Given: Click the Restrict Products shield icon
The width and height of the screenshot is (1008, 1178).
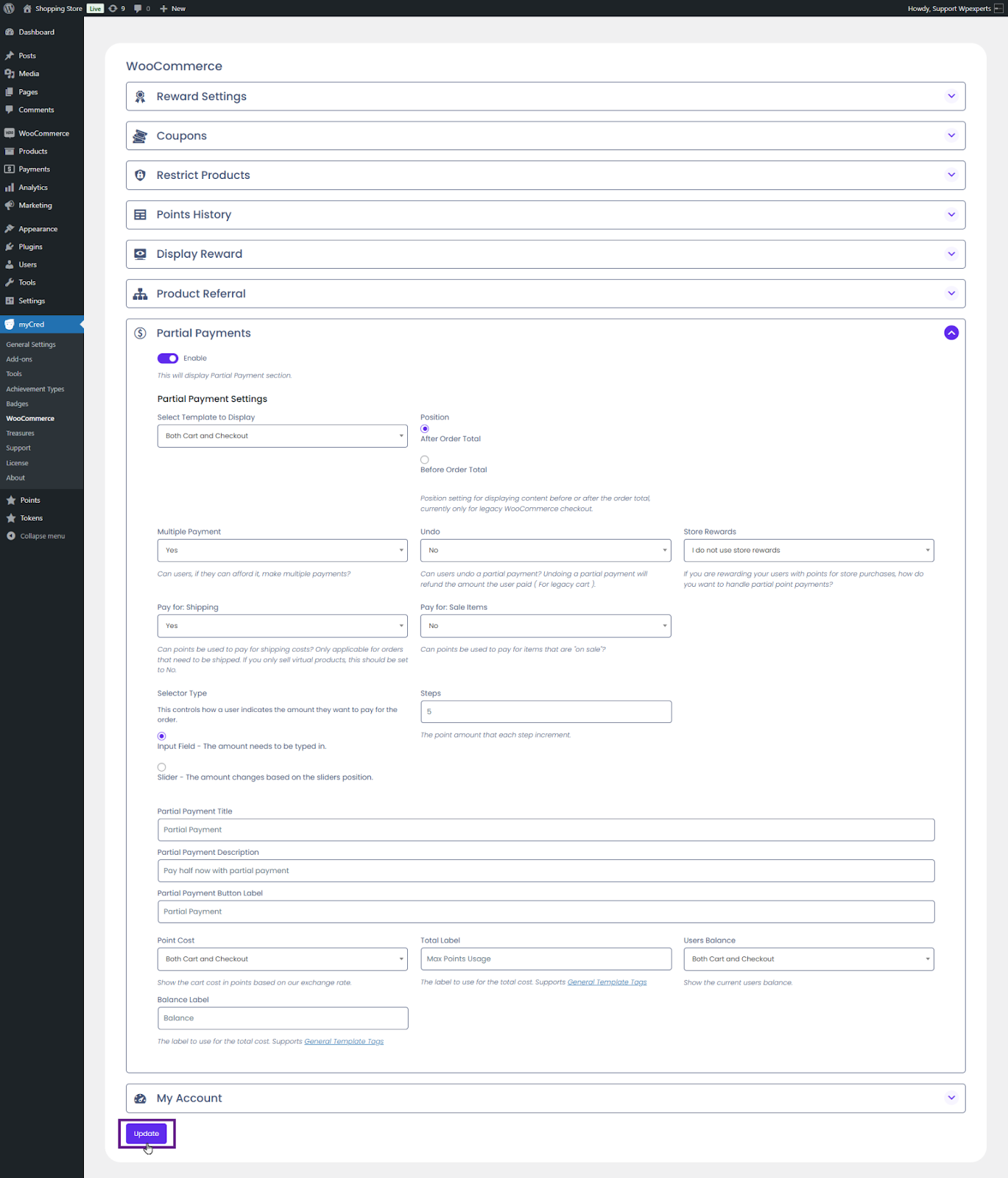Looking at the screenshot, I should click(140, 175).
